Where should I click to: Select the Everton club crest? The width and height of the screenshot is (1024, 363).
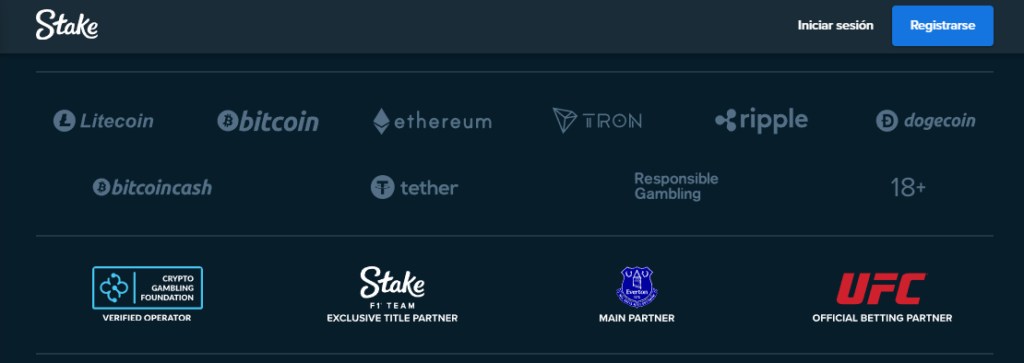pyautogui.click(x=637, y=287)
